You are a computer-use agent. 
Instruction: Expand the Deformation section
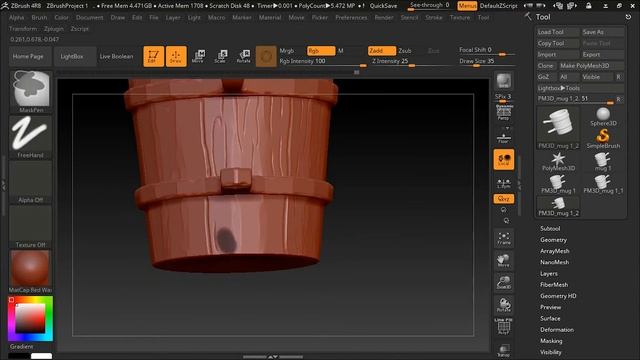coord(557,330)
